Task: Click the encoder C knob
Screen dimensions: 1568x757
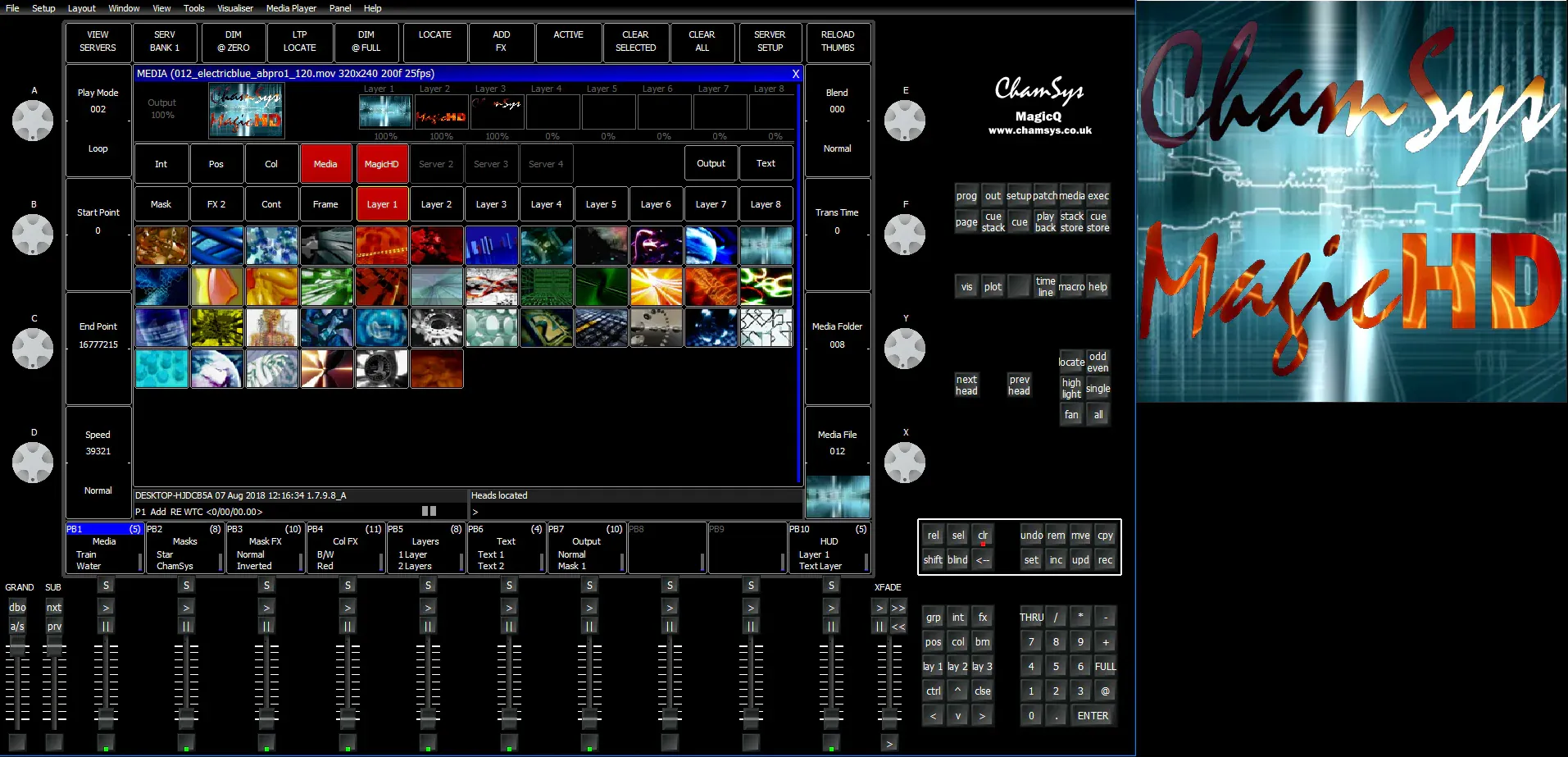Action: click(x=33, y=349)
